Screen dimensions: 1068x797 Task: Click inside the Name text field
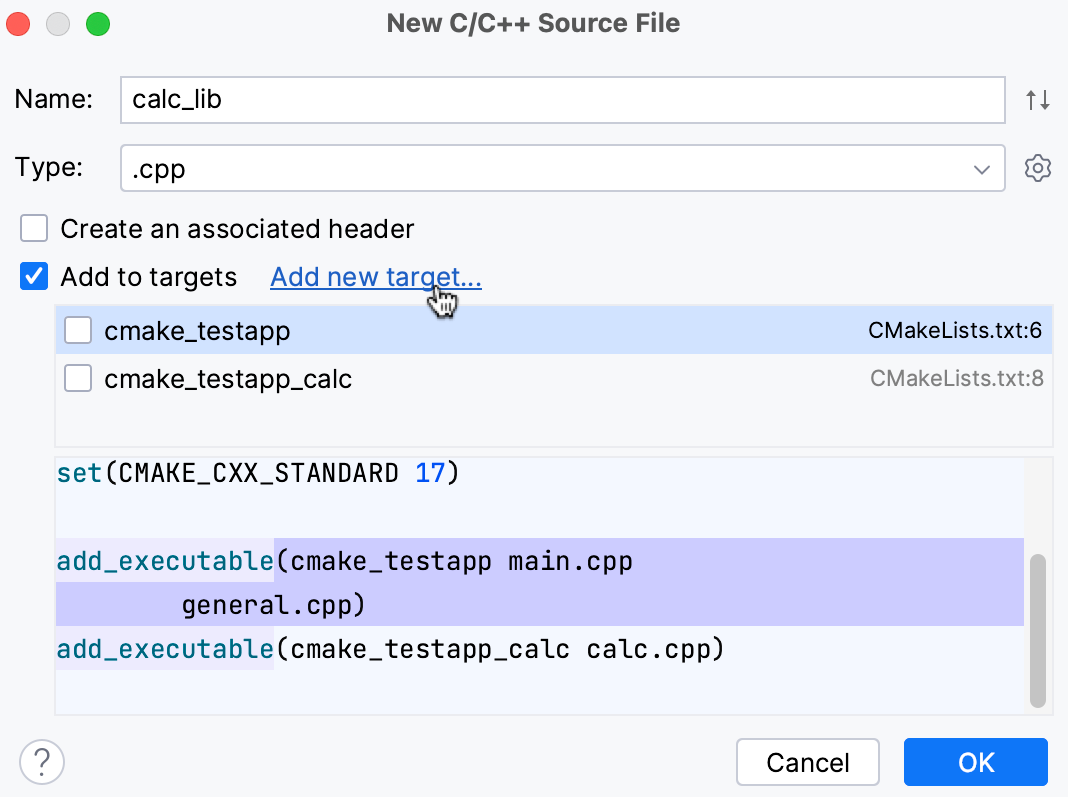[x=562, y=100]
